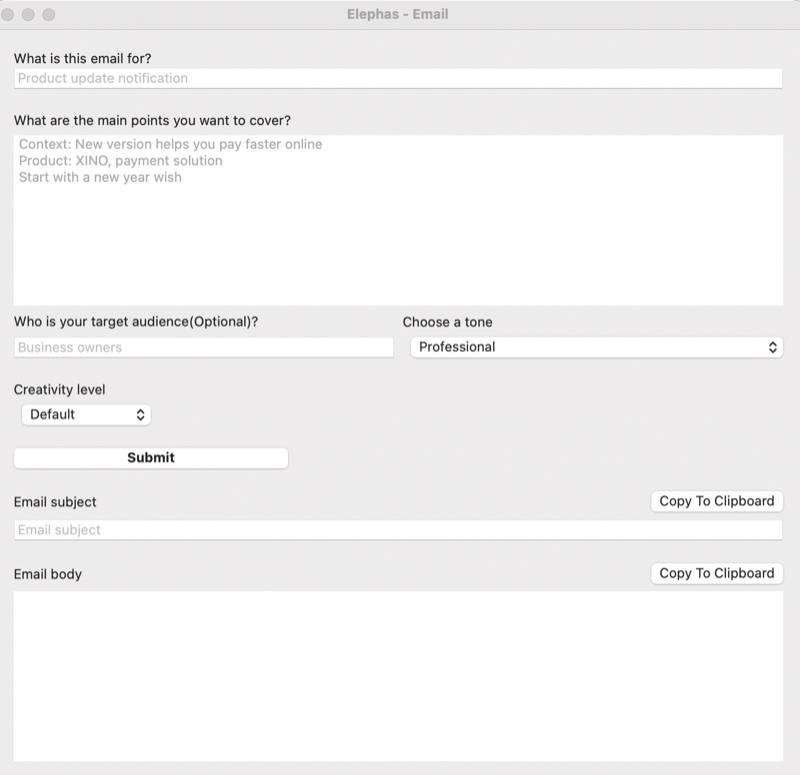Minimize the Elephas Email window

[28, 15]
